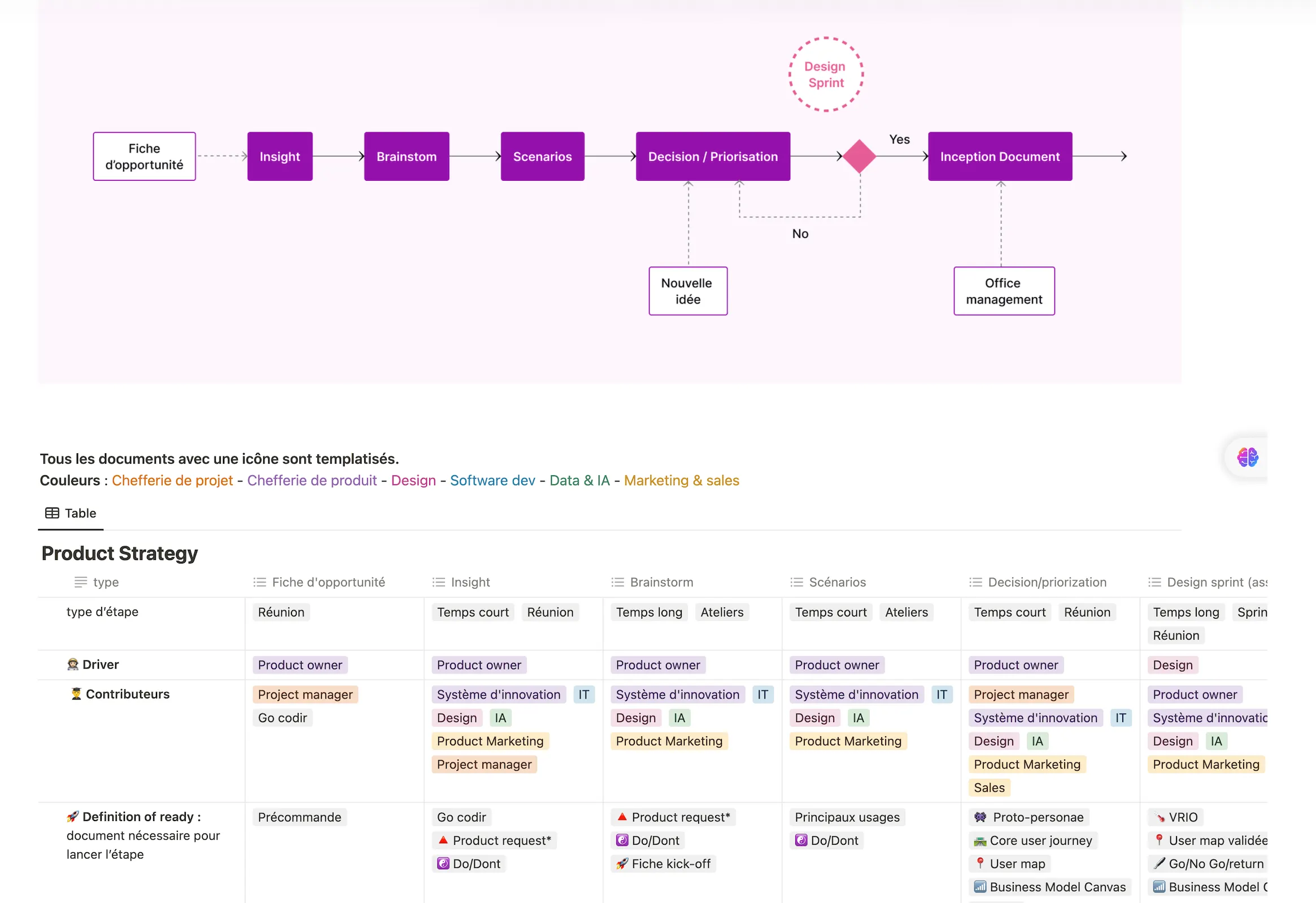Click the Table view icon
1316x903 pixels.
[52, 513]
